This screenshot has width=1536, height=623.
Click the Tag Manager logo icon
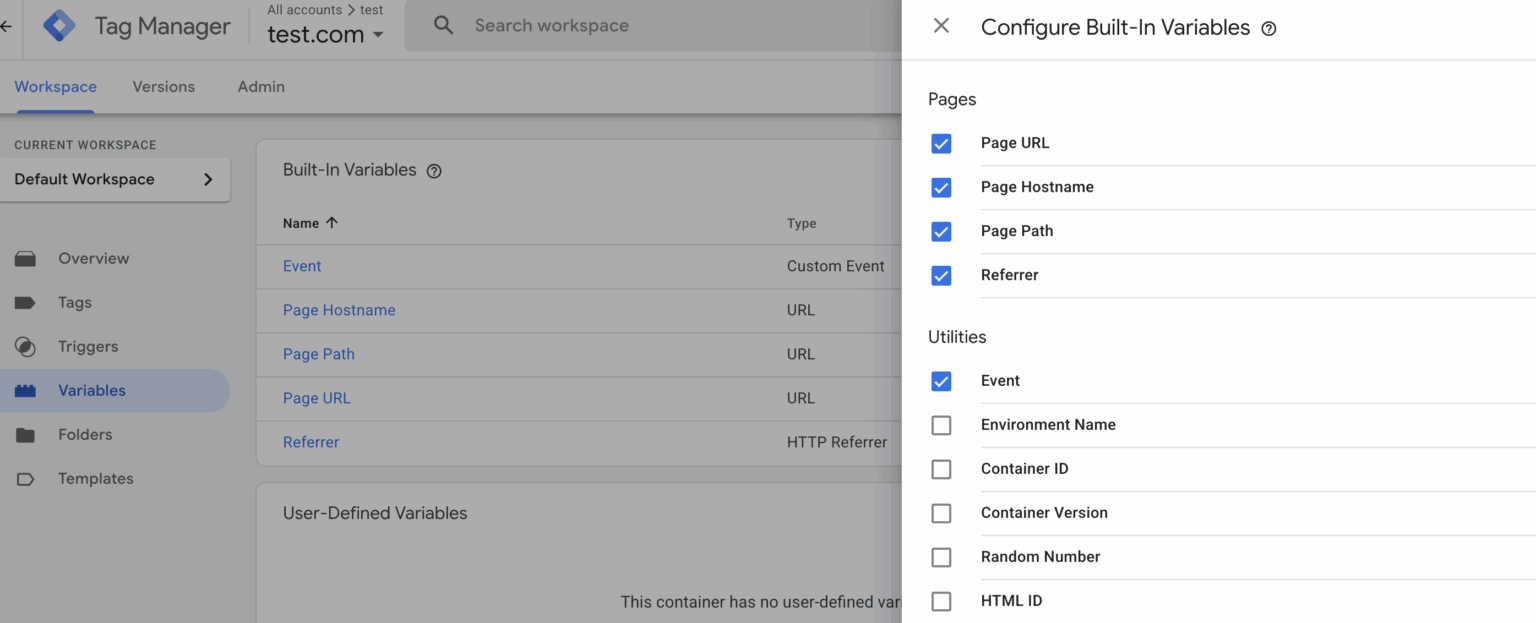coord(60,26)
